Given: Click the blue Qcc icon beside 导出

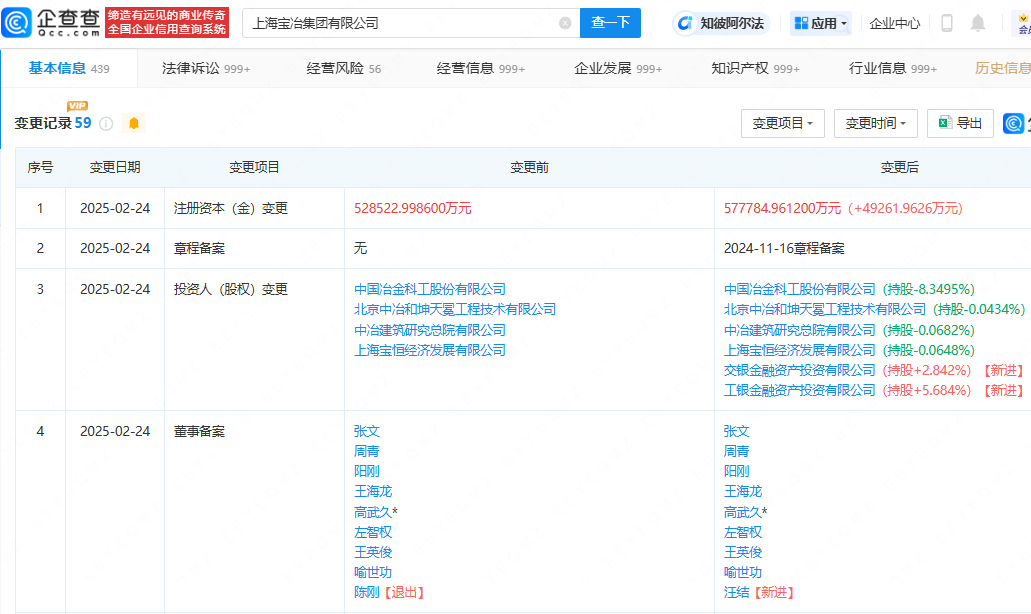Looking at the screenshot, I should pos(1013,123).
